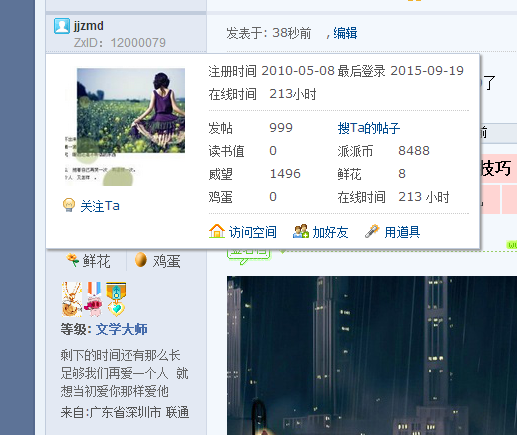
Task: Click the add-friend people icon
Action: point(301,231)
